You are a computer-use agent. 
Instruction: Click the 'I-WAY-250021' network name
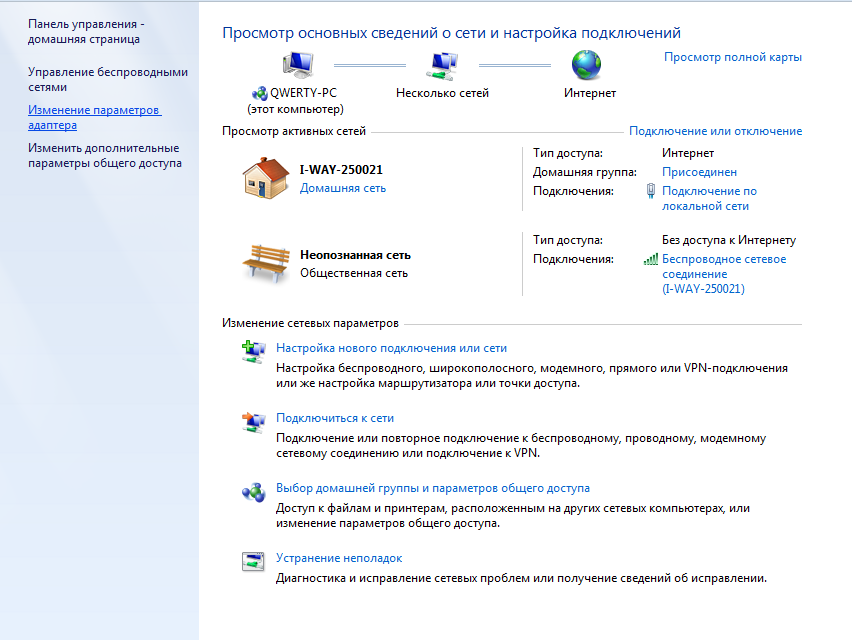coord(341,170)
